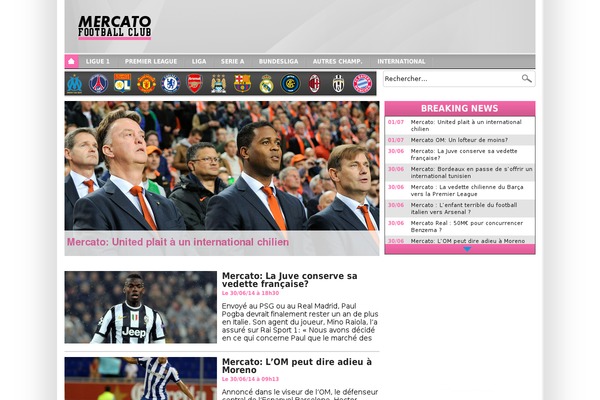Click the 'BREAKING NEWS' panel header
The height and width of the screenshot is (400, 600).
(x=460, y=108)
